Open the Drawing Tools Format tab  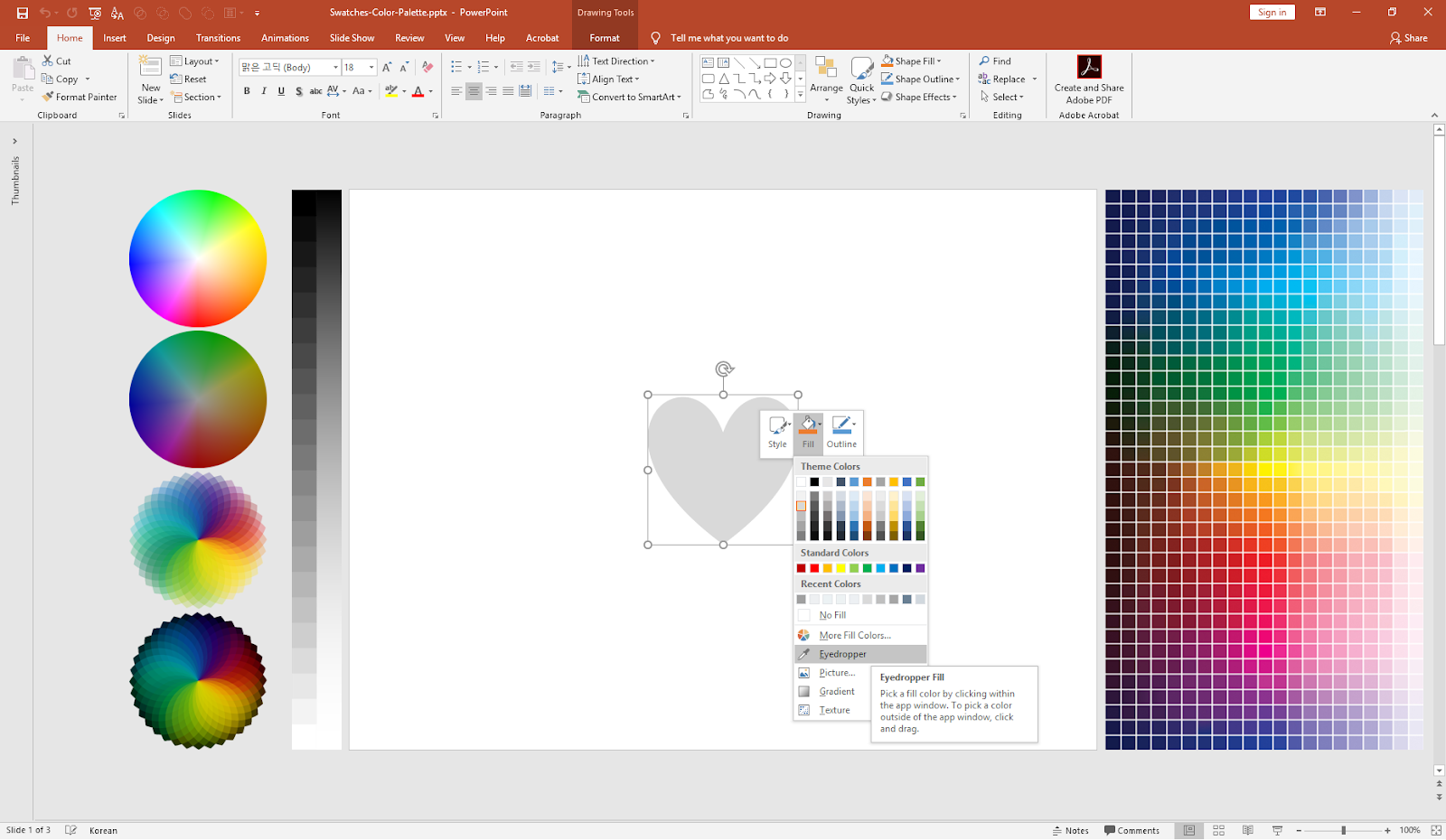(605, 38)
